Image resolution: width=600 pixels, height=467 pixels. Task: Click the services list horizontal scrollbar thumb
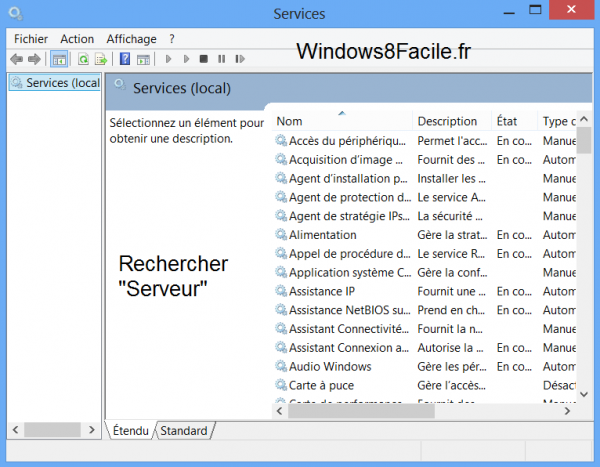click(x=361, y=411)
